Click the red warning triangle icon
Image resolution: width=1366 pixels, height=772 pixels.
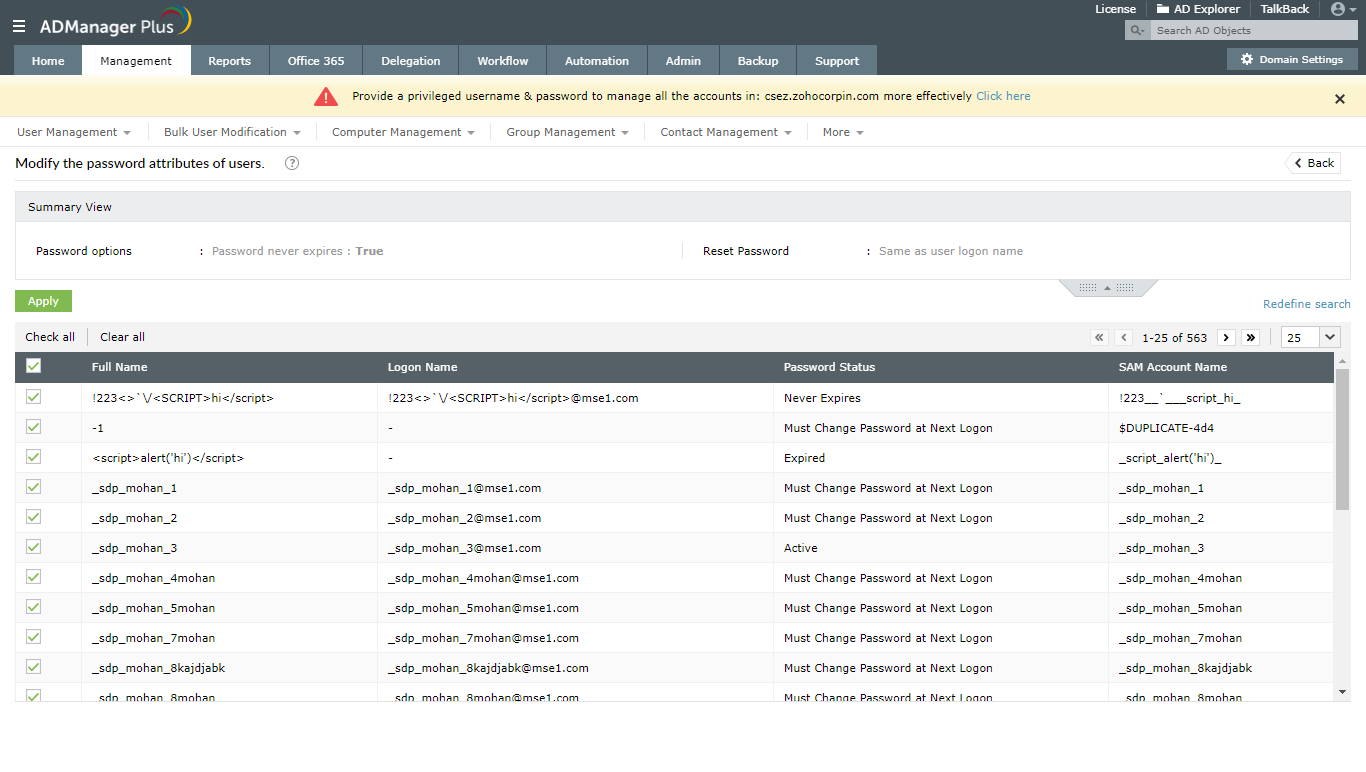326,96
